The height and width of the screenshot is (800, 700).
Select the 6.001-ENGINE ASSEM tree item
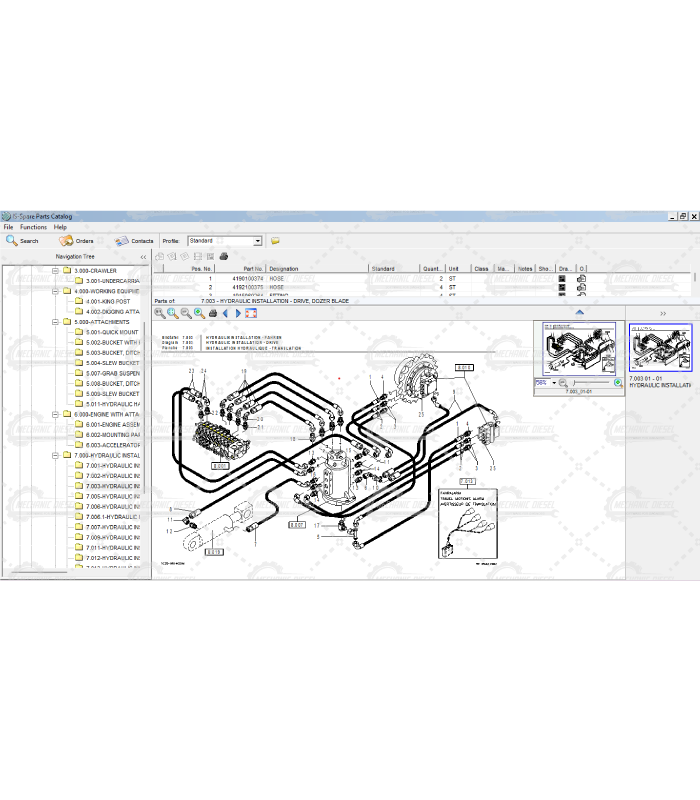[x=112, y=425]
